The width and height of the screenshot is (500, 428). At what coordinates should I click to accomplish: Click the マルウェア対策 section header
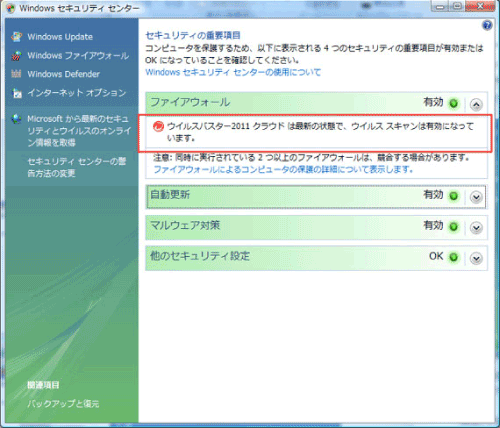click(x=316, y=227)
